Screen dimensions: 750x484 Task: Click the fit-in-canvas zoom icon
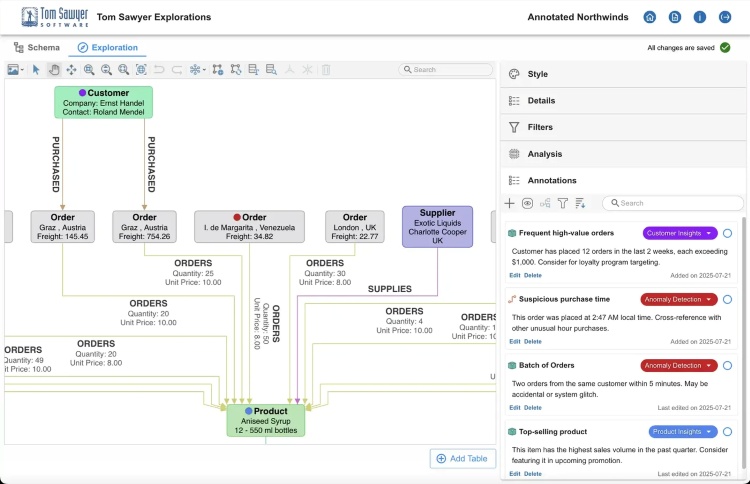click(x=141, y=70)
